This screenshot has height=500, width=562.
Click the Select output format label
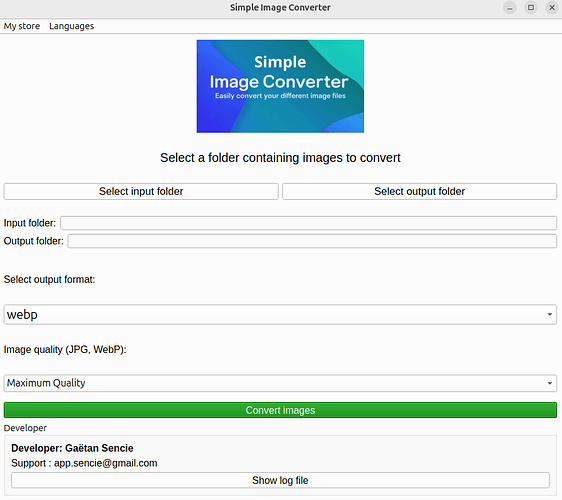[x=49, y=279]
